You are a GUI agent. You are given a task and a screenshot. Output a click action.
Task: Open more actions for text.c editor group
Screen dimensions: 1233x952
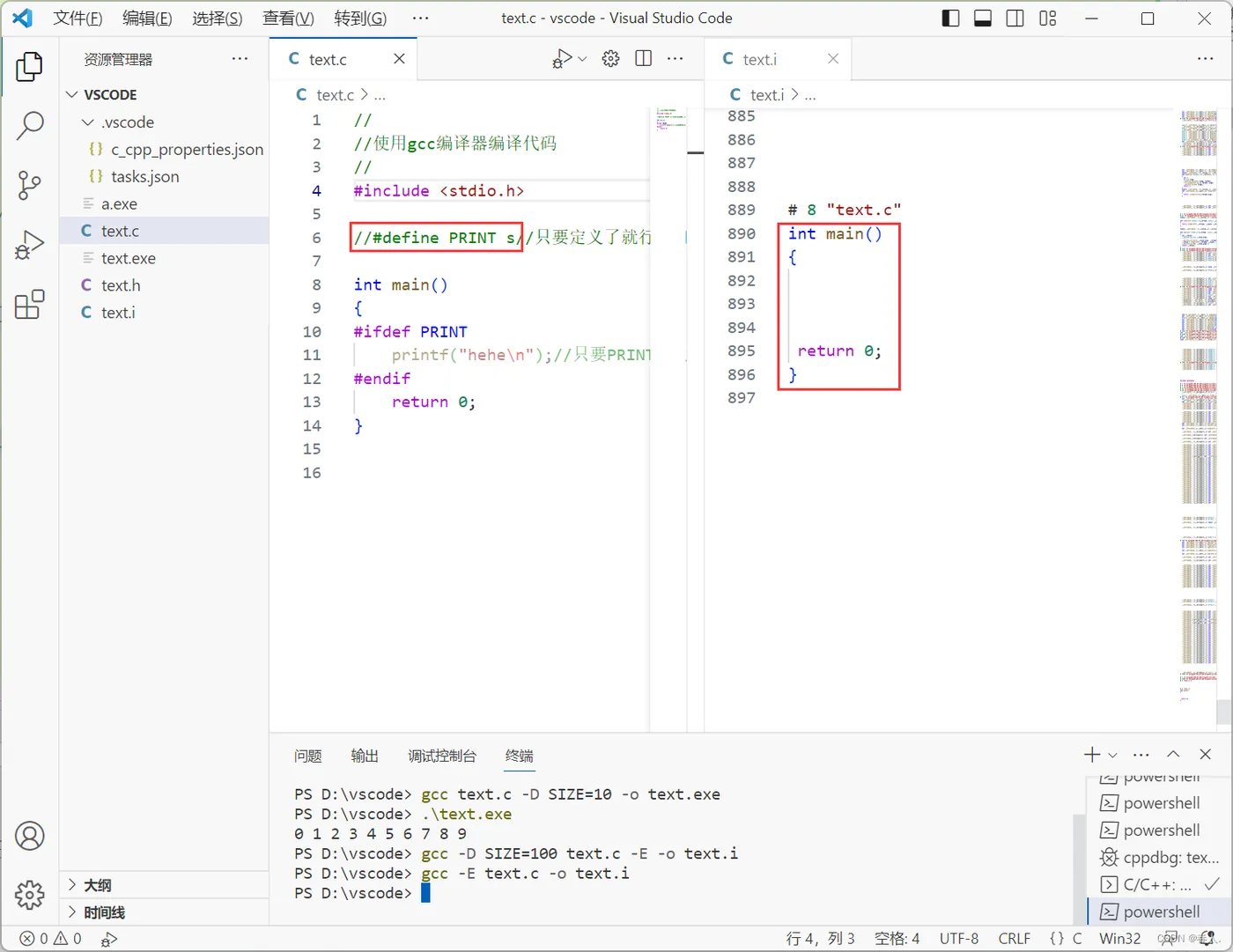[x=676, y=59]
